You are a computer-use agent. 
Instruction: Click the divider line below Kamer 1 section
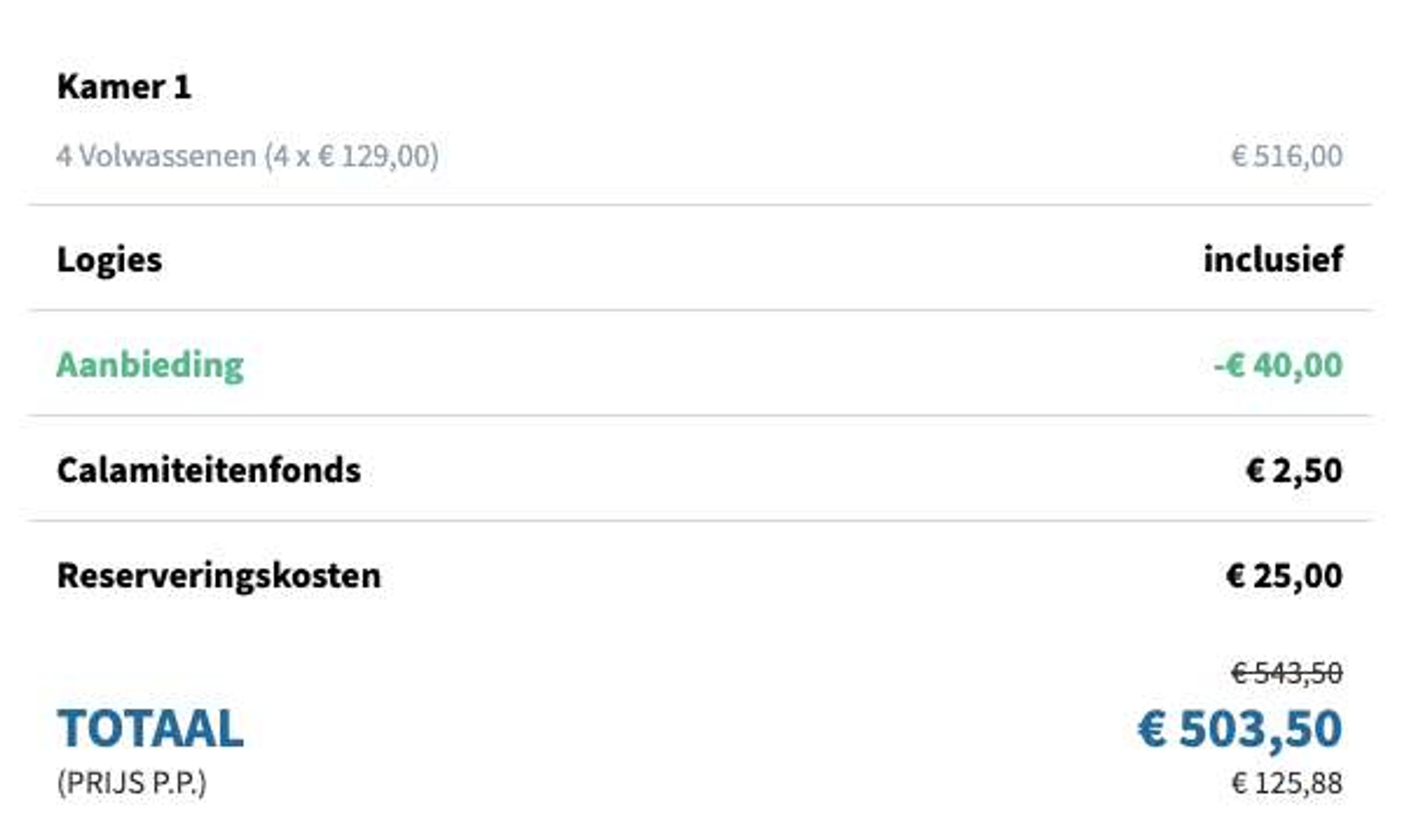[700, 205]
